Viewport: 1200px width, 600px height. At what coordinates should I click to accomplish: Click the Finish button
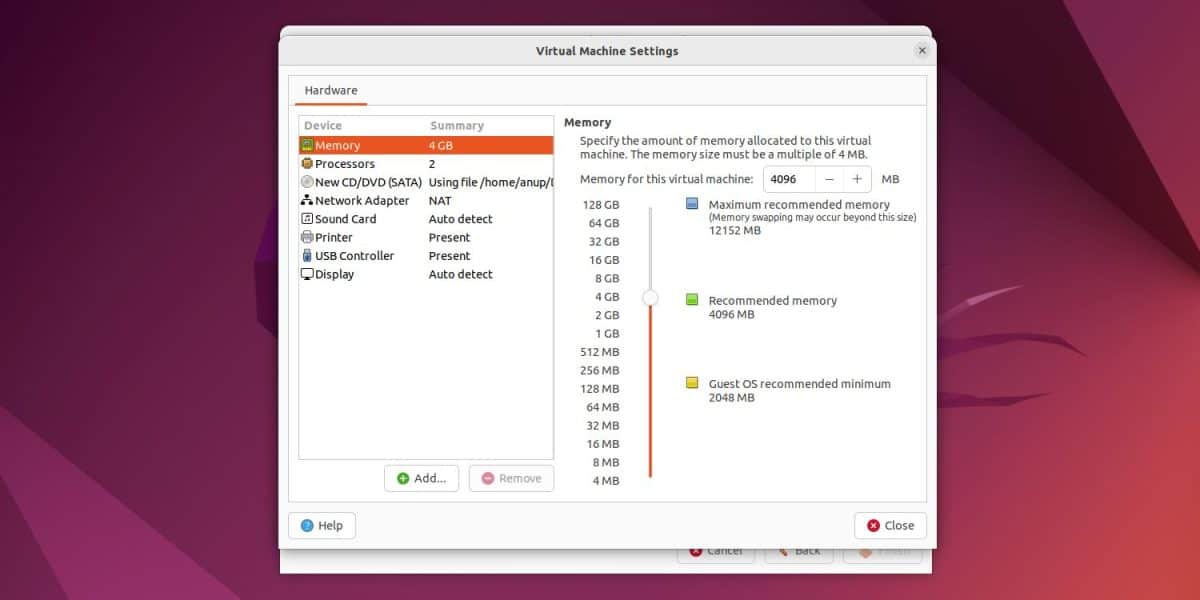click(881, 550)
